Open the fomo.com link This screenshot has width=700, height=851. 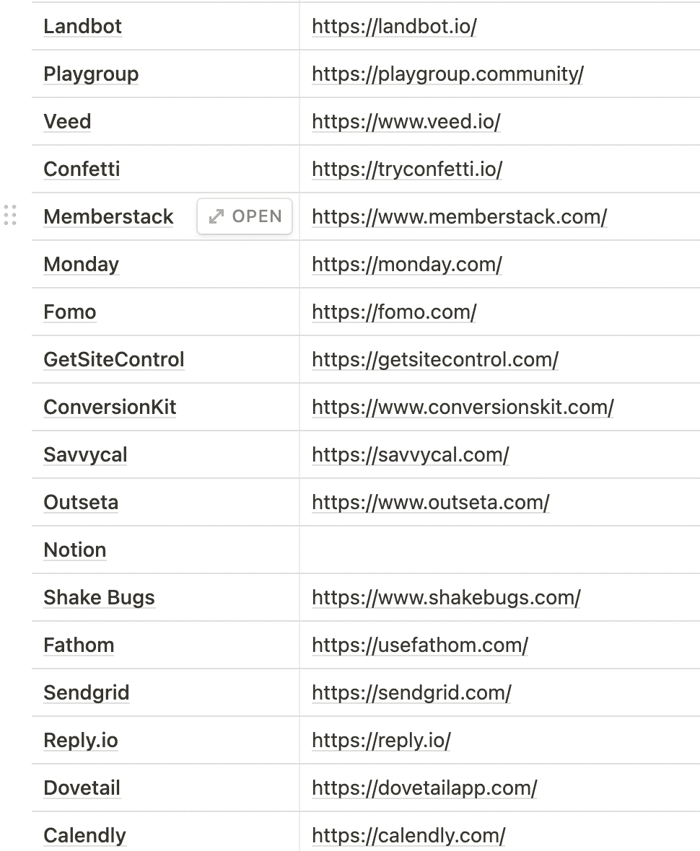click(x=394, y=312)
